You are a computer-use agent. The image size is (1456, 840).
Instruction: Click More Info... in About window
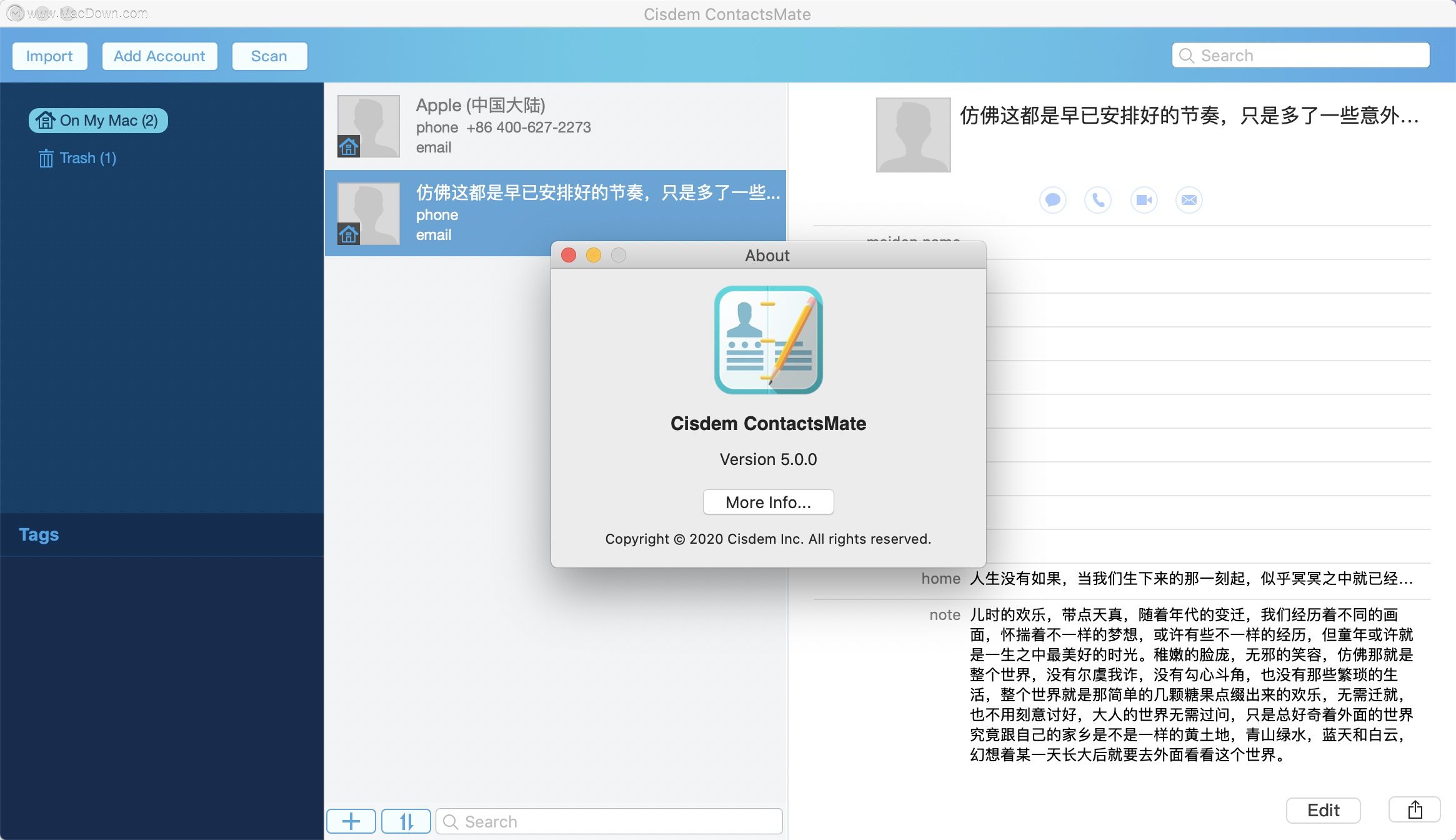(769, 502)
